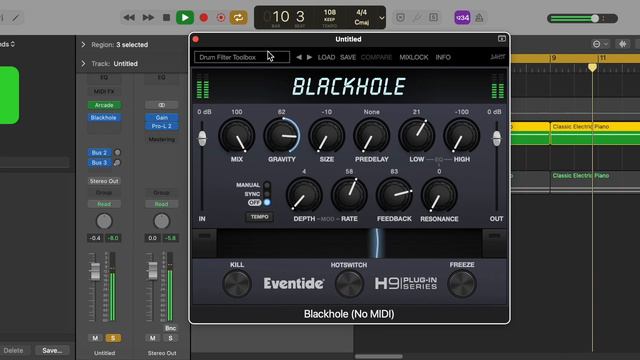
Task: Click the SIZE knob
Action: [327, 136]
